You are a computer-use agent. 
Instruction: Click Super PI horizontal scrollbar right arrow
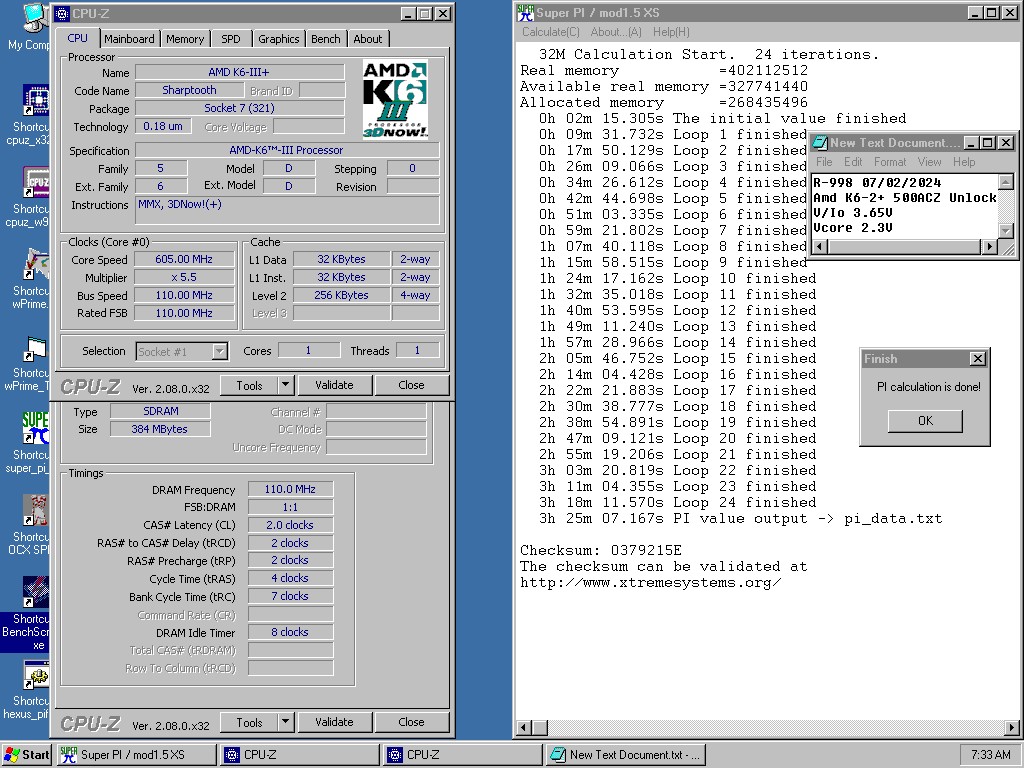point(1012,727)
